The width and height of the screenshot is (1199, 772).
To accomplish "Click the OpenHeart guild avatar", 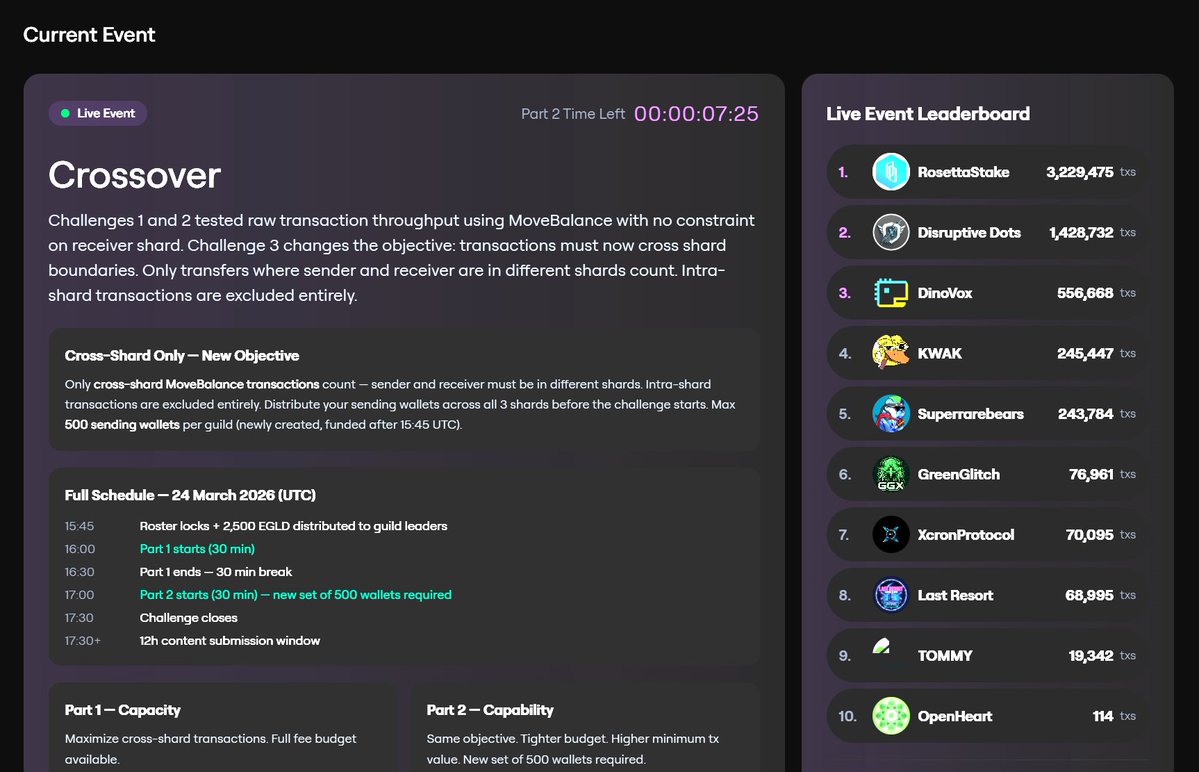I will (891, 716).
